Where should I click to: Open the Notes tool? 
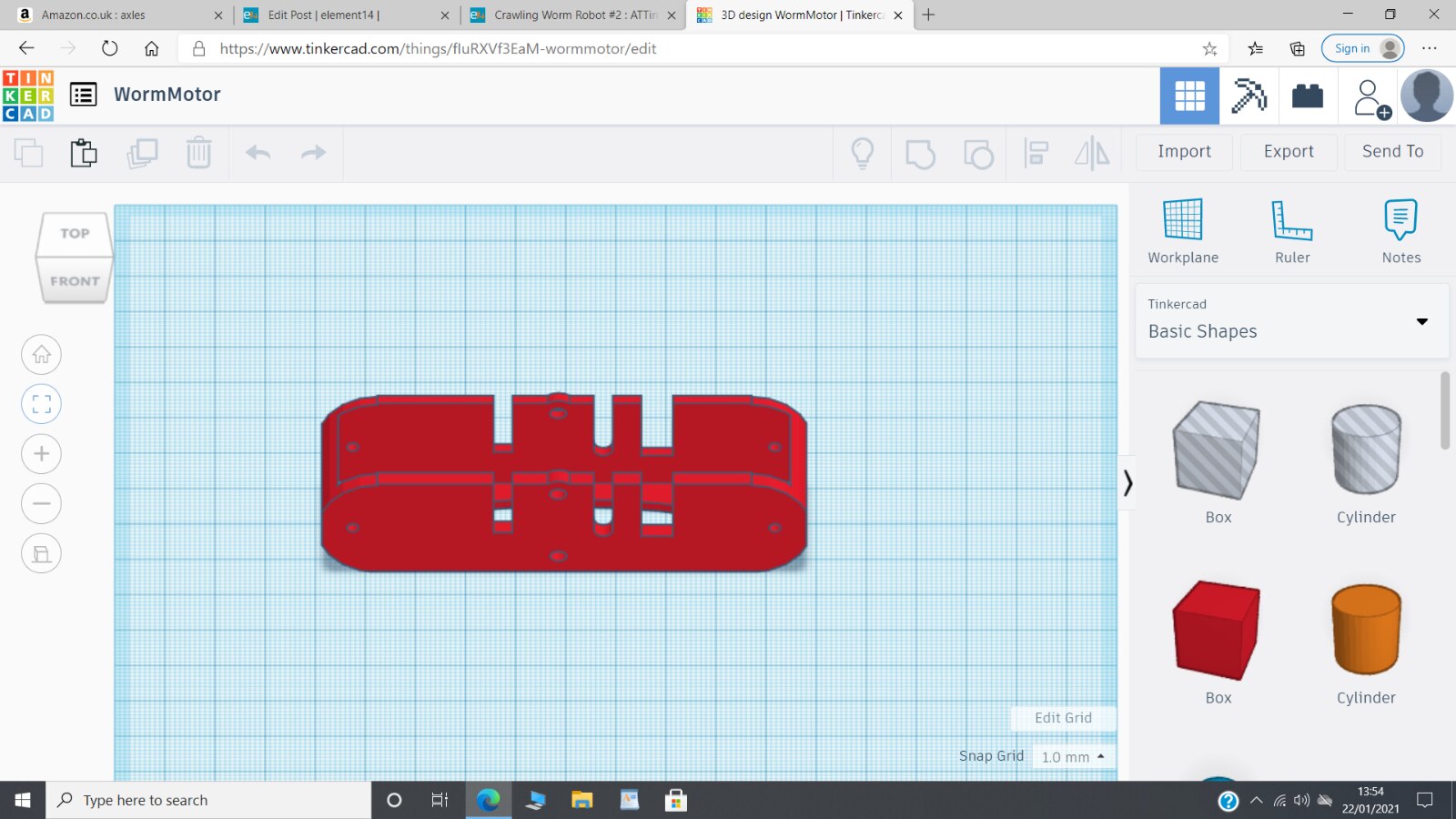click(x=1400, y=220)
